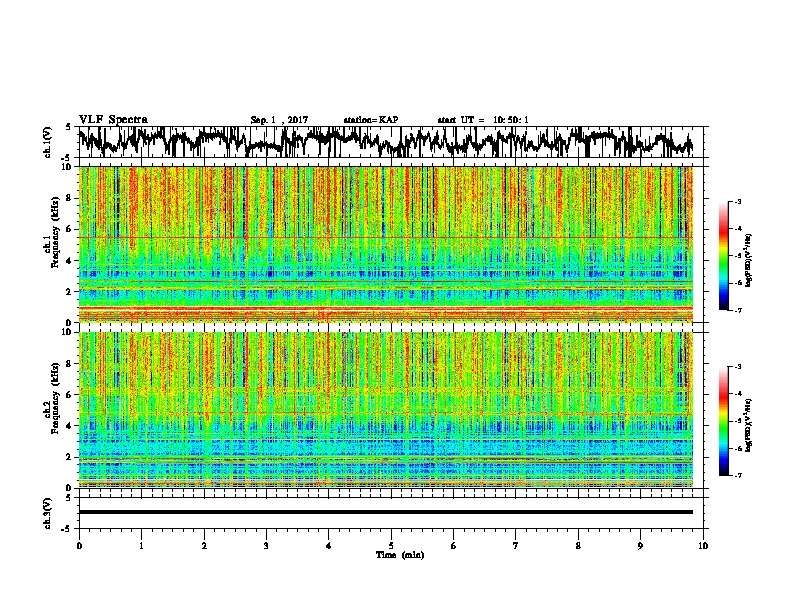Screen dimensions: 792x612
Task: Click the "ch.3(V)" axis label
Action: (48, 514)
